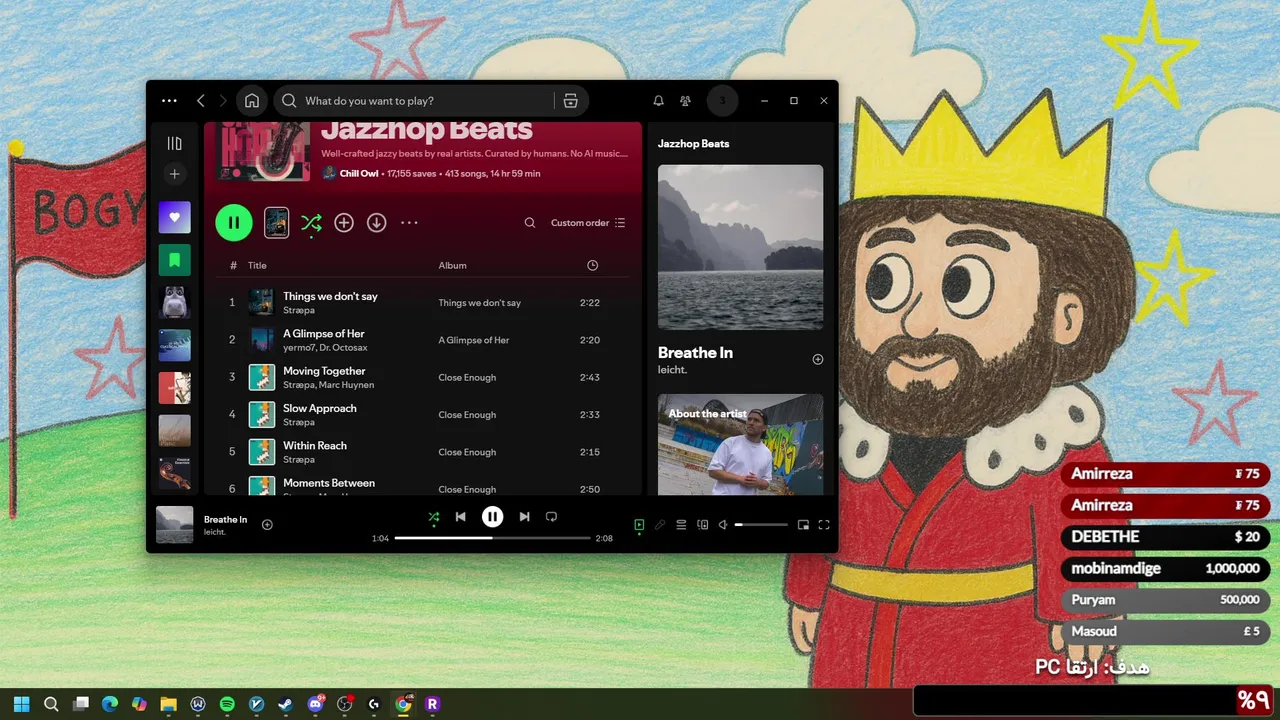The width and height of the screenshot is (1280, 720).
Task: Click the Breathe In cover in Now Playing panel
Action: coord(740,247)
